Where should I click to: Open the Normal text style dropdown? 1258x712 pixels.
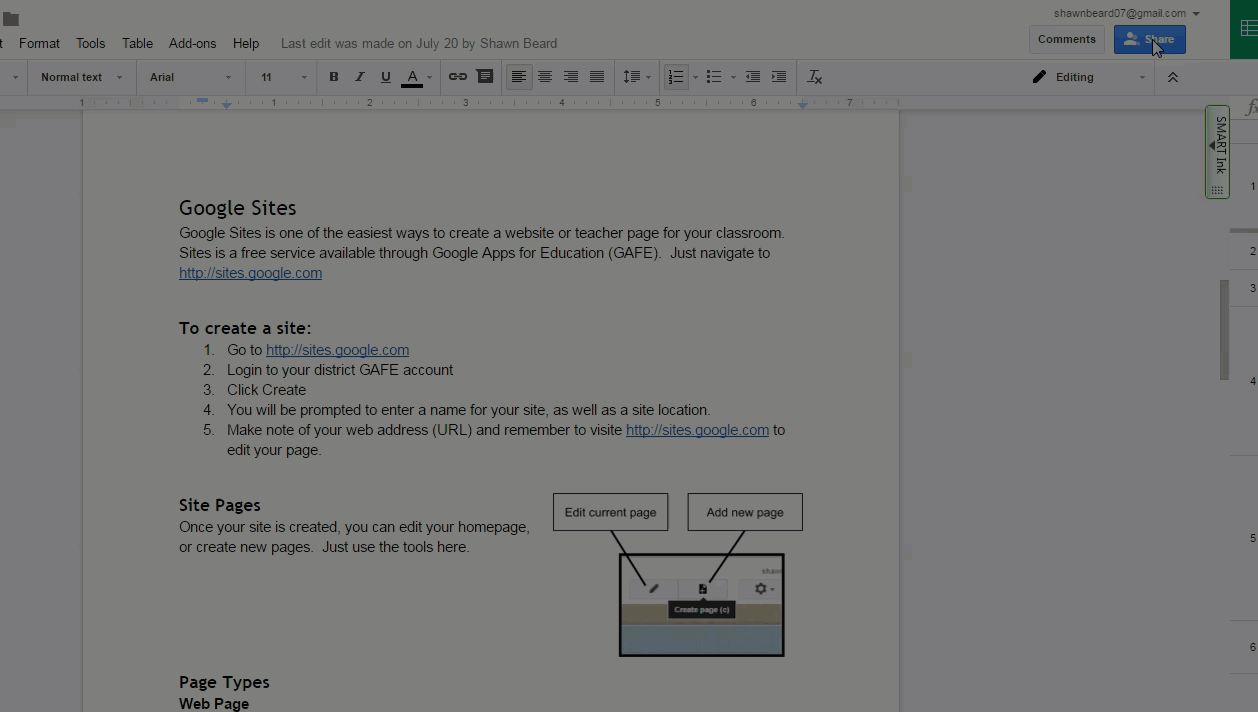[81, 77]
